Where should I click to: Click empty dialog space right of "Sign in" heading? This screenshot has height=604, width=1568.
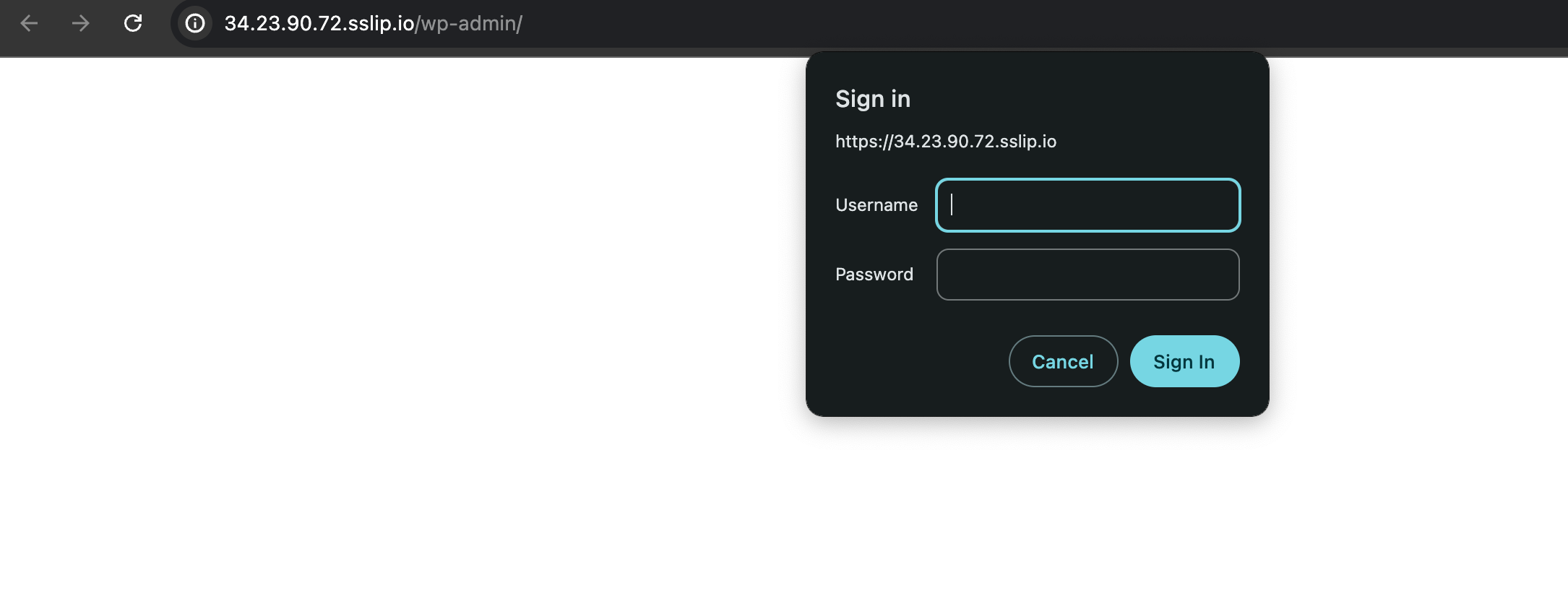point(1084,99)
